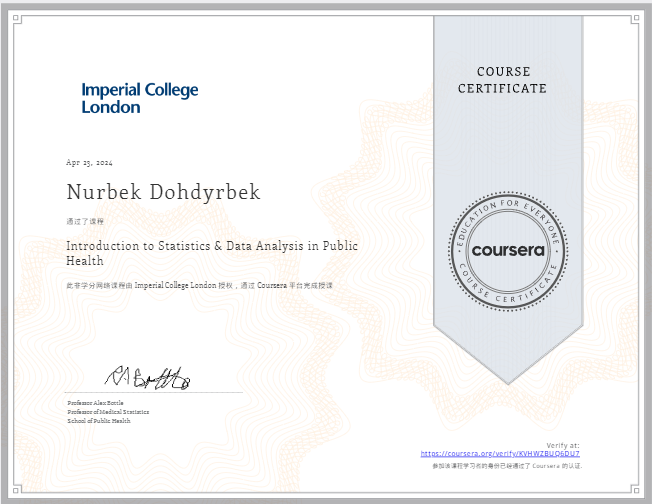Click the course title 'Introduction to Statistics & Data Analysis'
652x504 pixels.
coord(212,253)
